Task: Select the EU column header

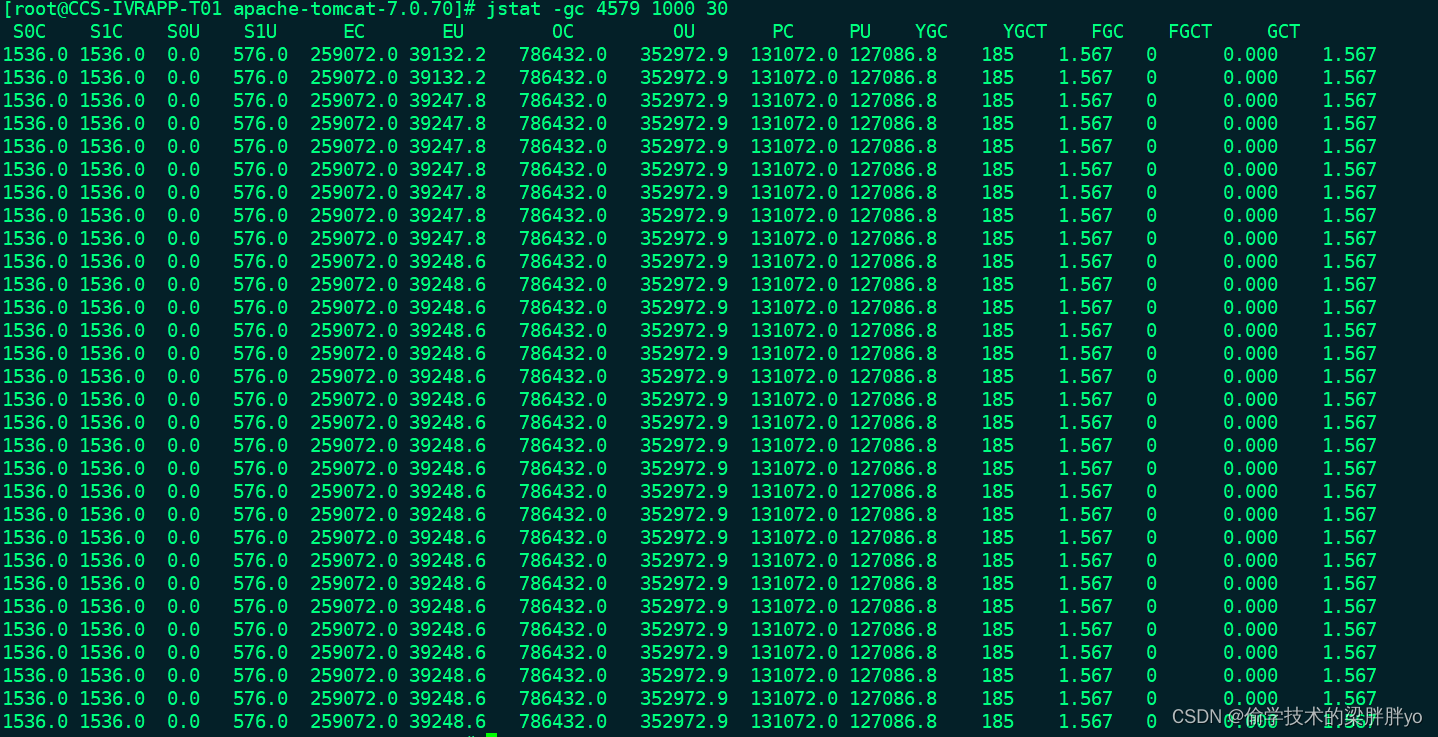Action: tap(453, 32)
